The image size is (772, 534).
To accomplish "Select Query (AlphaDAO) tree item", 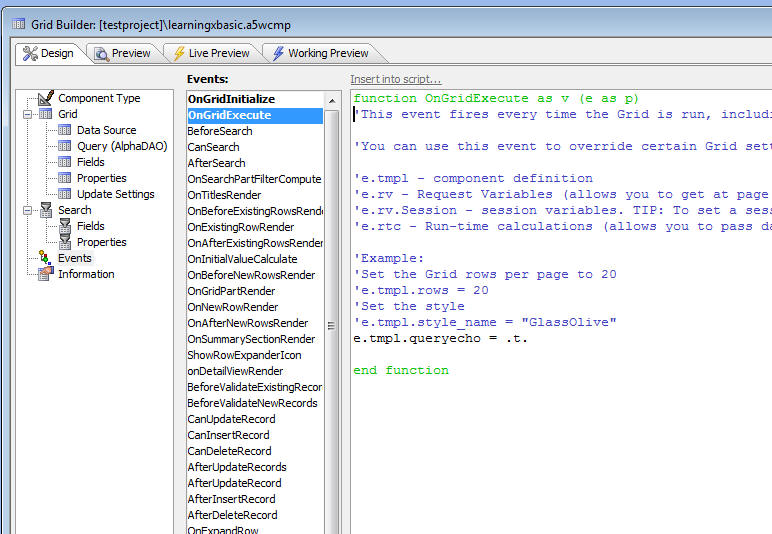I will (x=122, y=146).
